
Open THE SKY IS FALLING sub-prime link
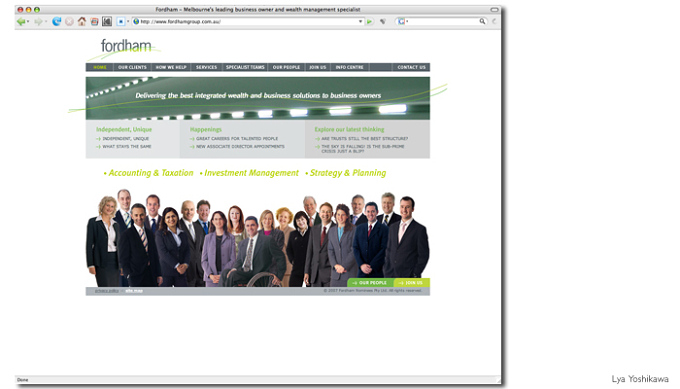[x=363, y=149]
